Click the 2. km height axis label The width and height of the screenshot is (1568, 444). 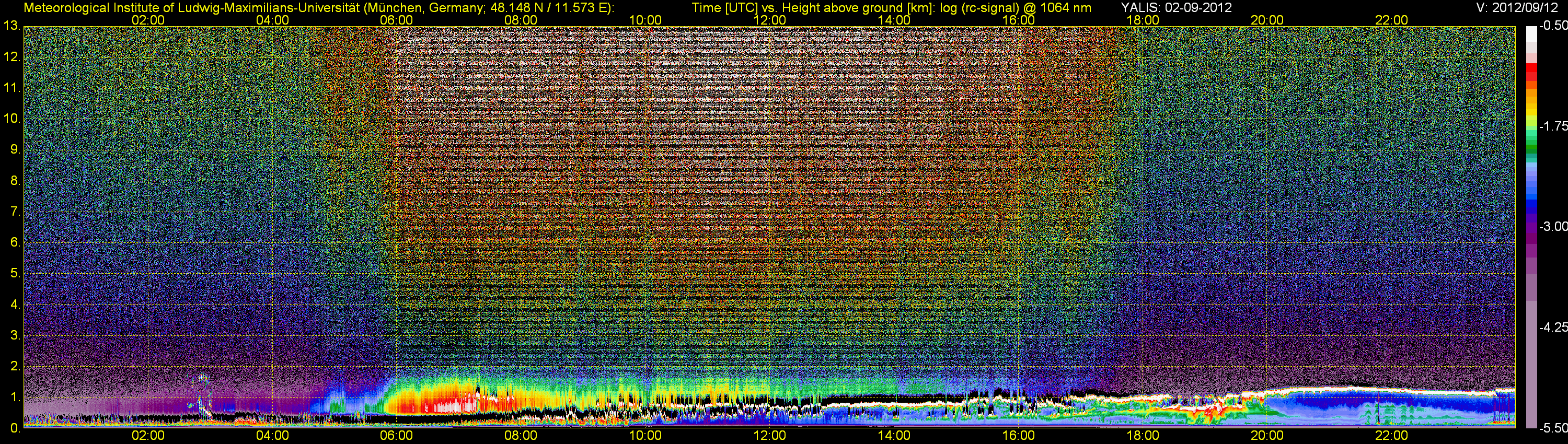pos(15,366)
